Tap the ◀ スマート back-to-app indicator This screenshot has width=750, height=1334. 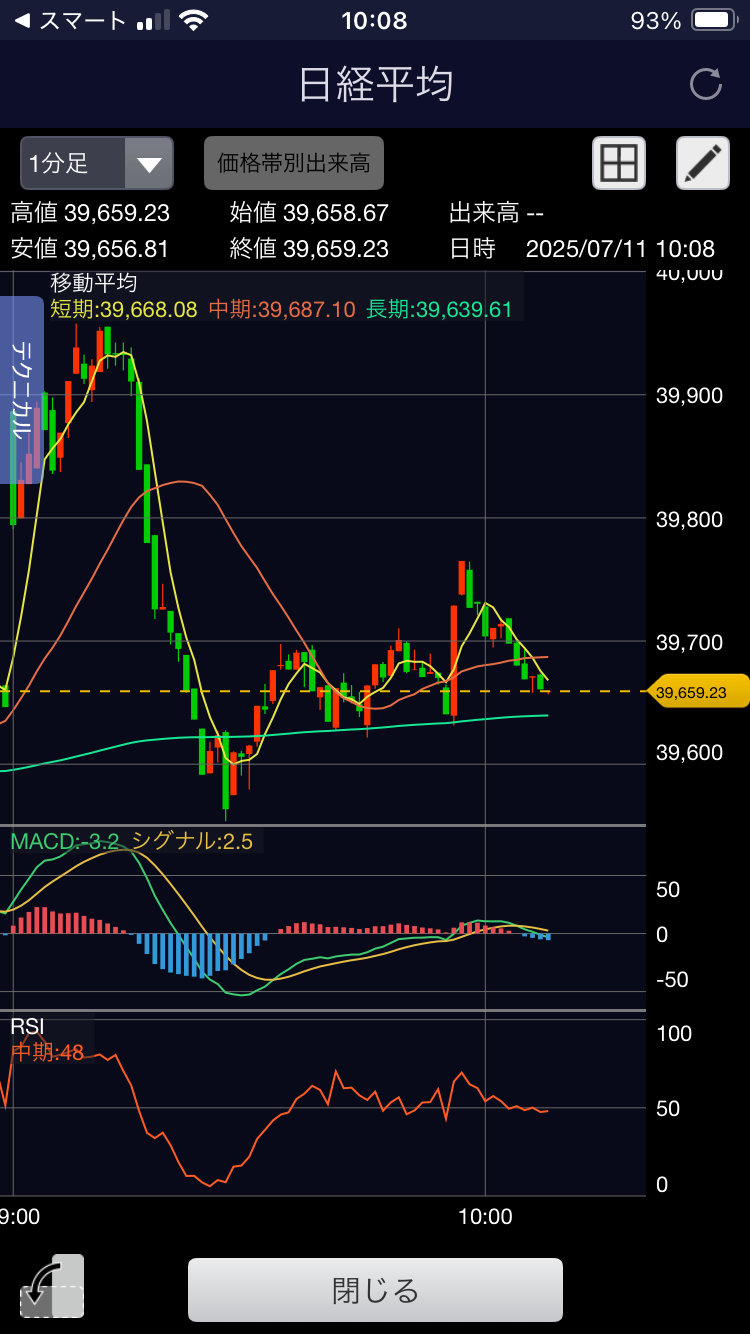tap(70, 20)
